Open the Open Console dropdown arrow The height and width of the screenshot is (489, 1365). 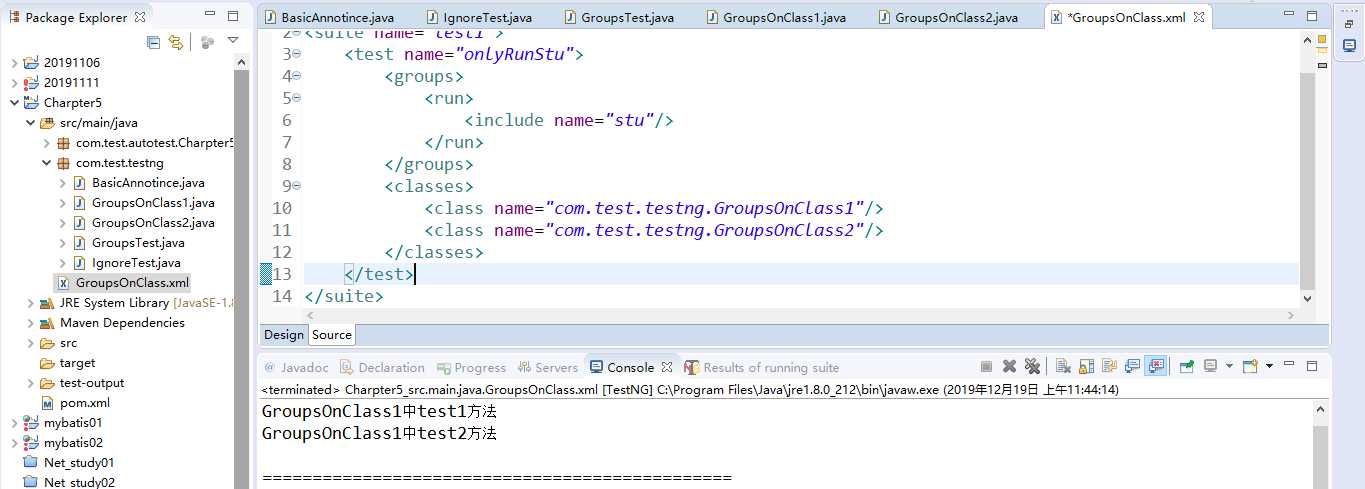tap(1268, 367)
